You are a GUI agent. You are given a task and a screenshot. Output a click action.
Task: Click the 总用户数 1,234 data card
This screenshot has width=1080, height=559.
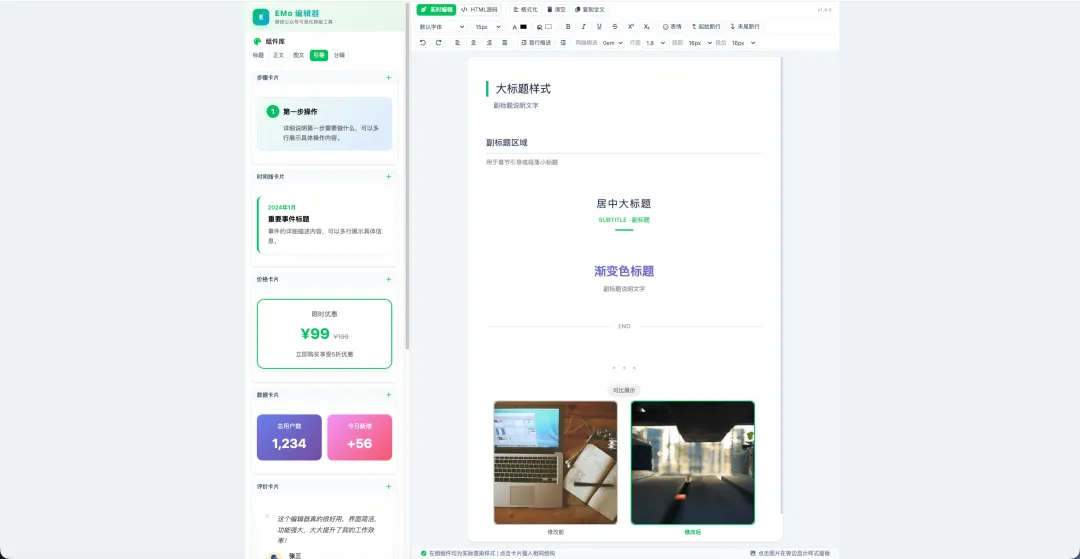(x=289, y=437)
